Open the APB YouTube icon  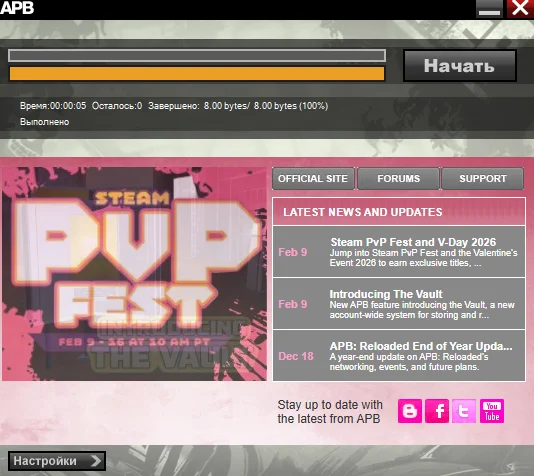(x=492, y=411)
